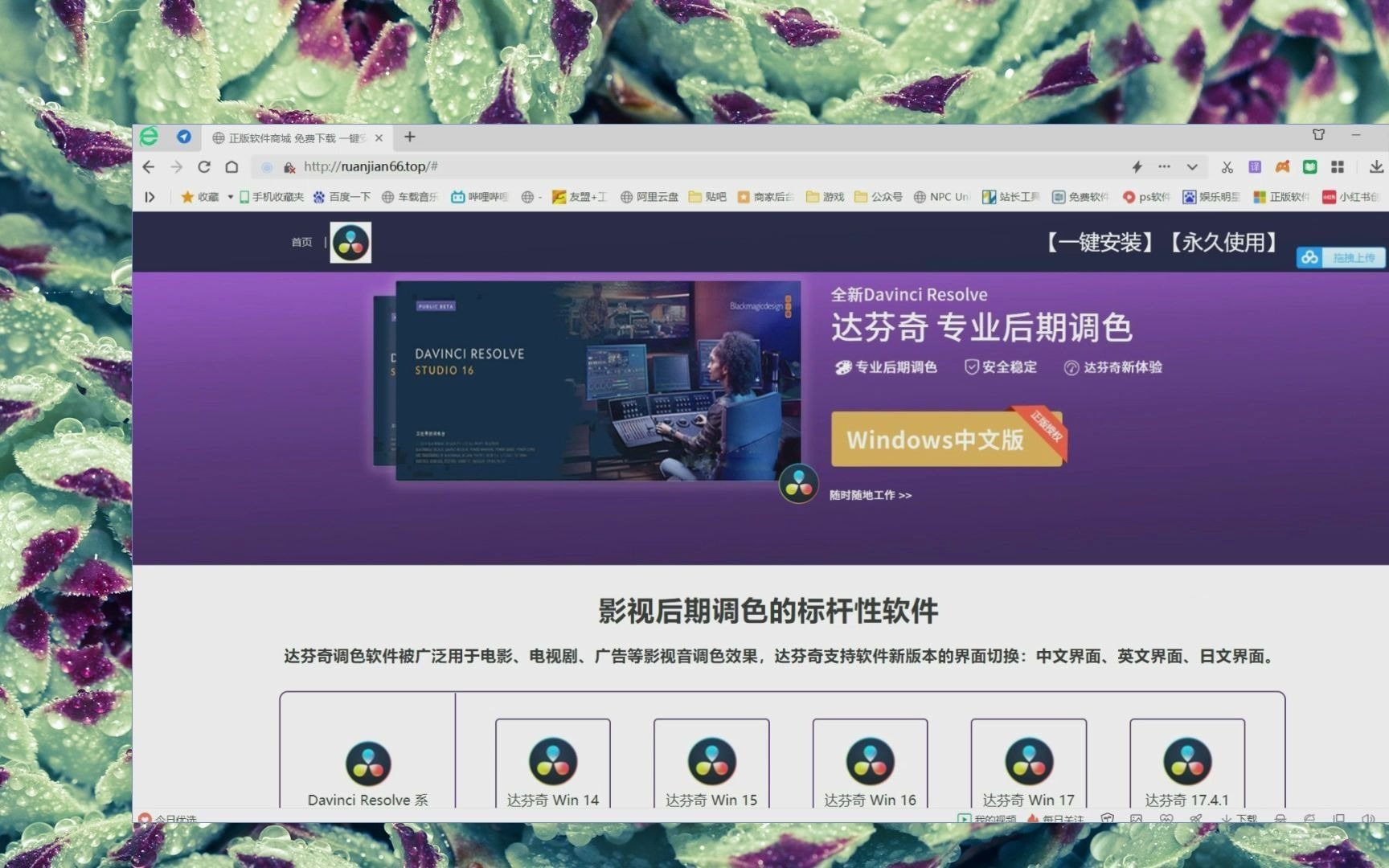Image resolution: width=1389 pixels, height=868 pixels.
Task: Open the purple translate extension icon
Action: [x=1255, y=167]
